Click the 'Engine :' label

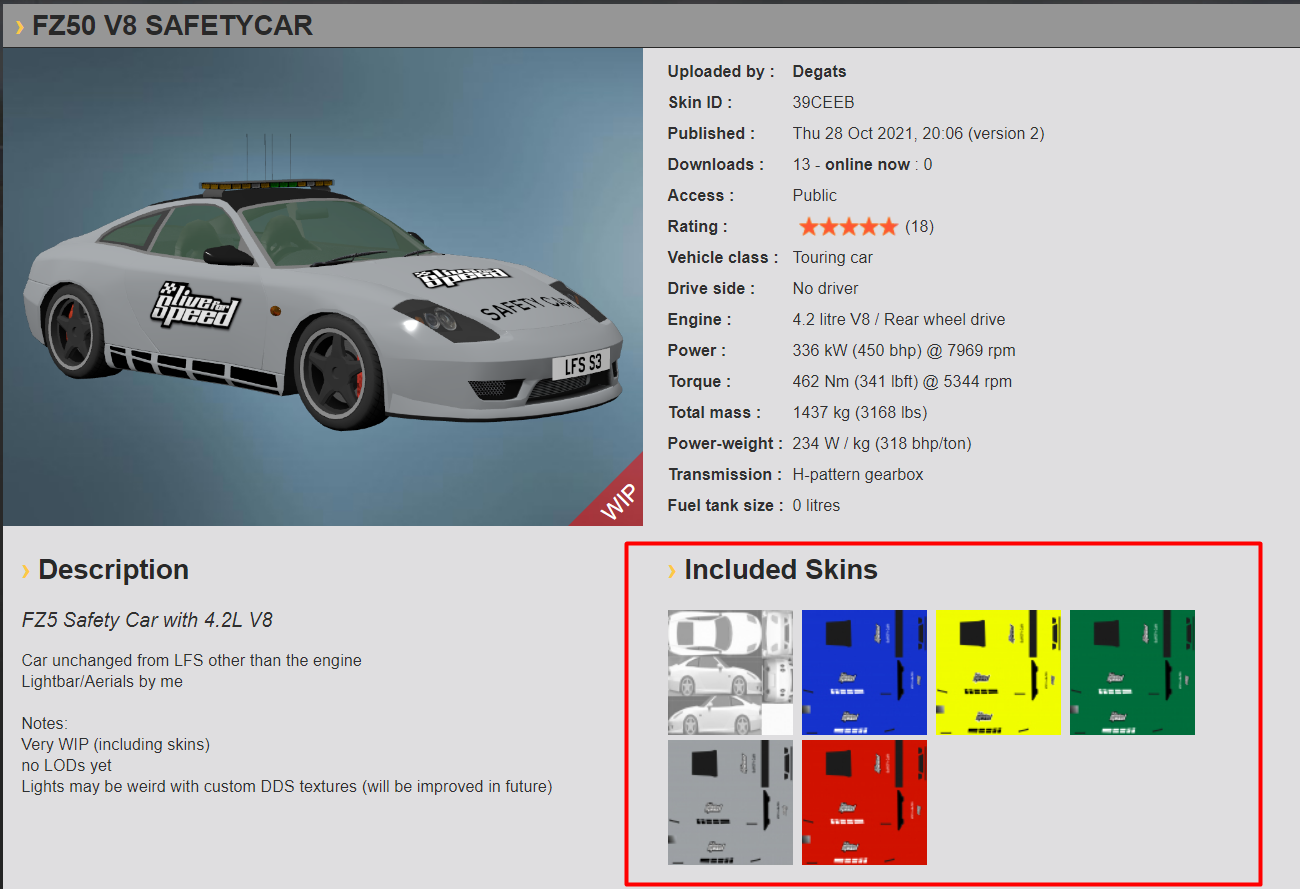pos(700,320)
